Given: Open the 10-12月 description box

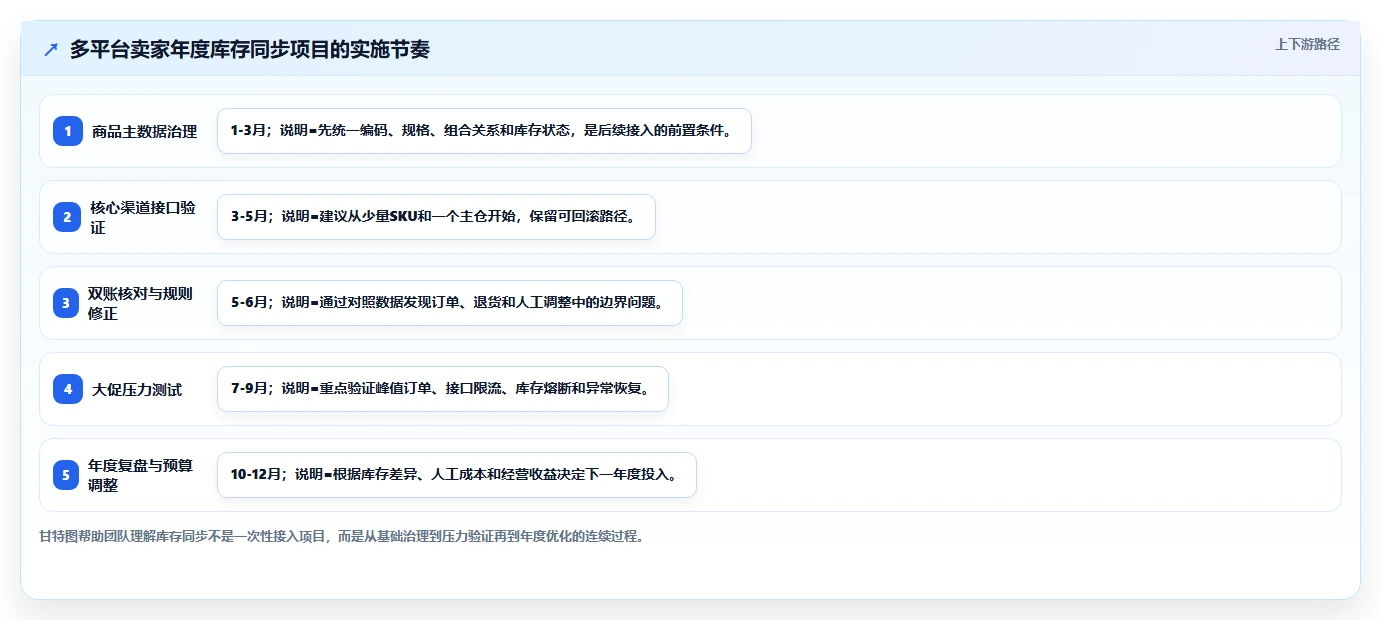Looking at the screenshot, I should click(x=457, y=475).
